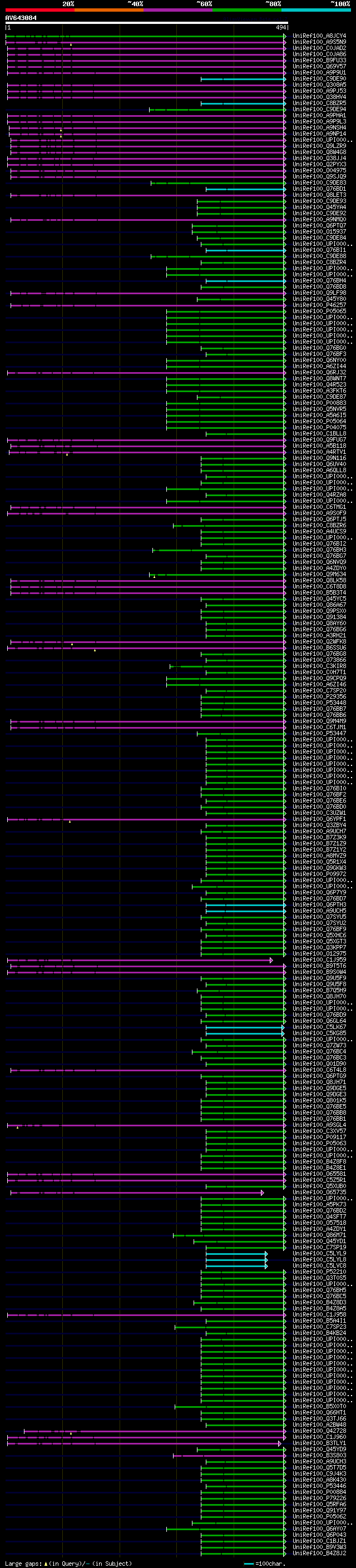This screenshot has width=356, height=1568.
Task: Click the white query sequence ruler bar
Action: (147, 23)
